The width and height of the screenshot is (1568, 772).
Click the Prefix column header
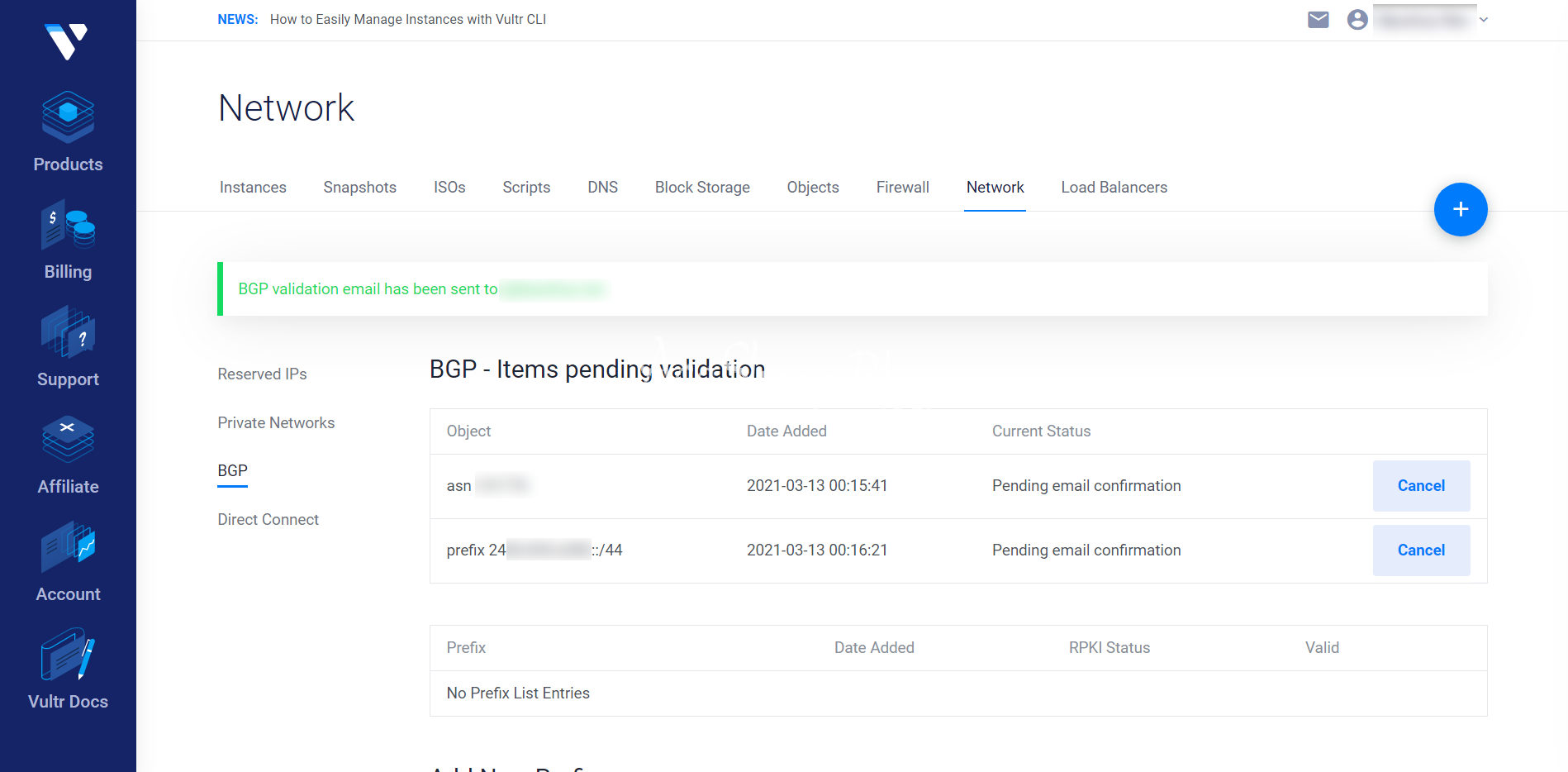click(x=466, y=648)
